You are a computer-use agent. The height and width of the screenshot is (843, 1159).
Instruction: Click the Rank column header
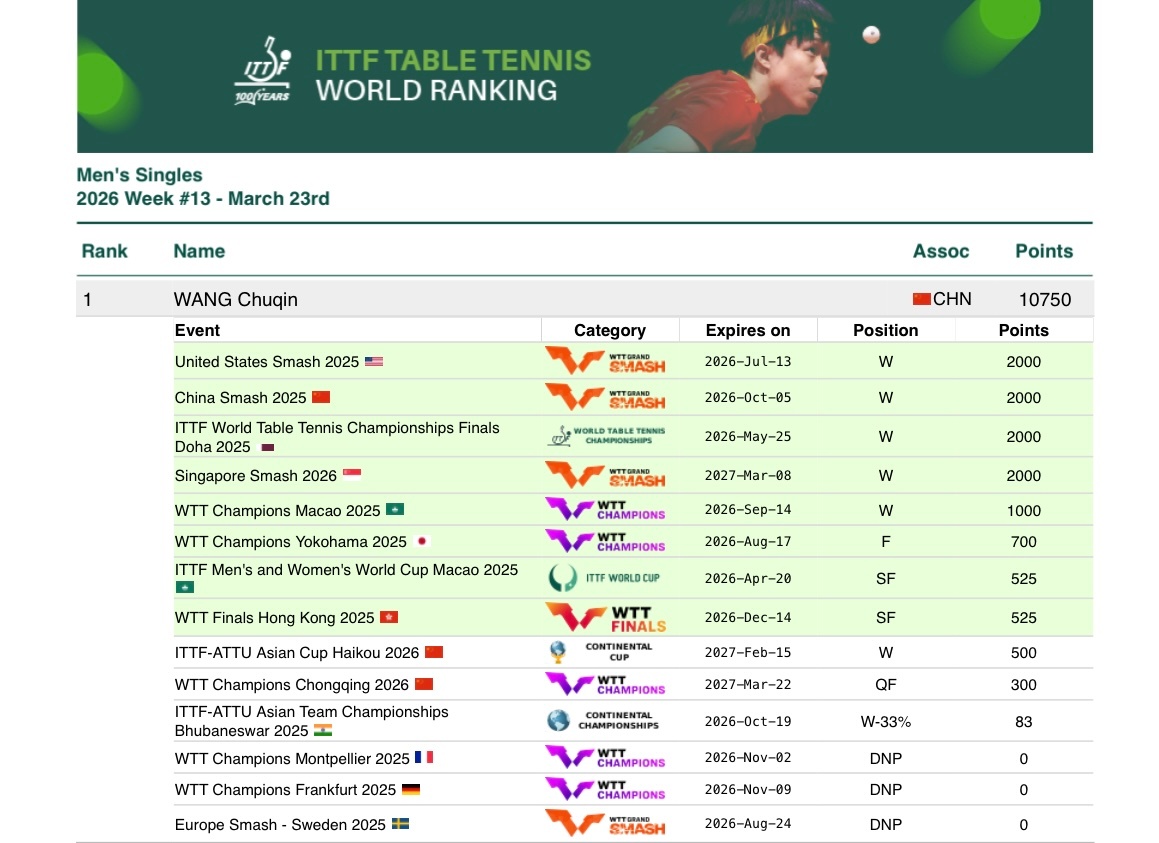coord(104,251)
